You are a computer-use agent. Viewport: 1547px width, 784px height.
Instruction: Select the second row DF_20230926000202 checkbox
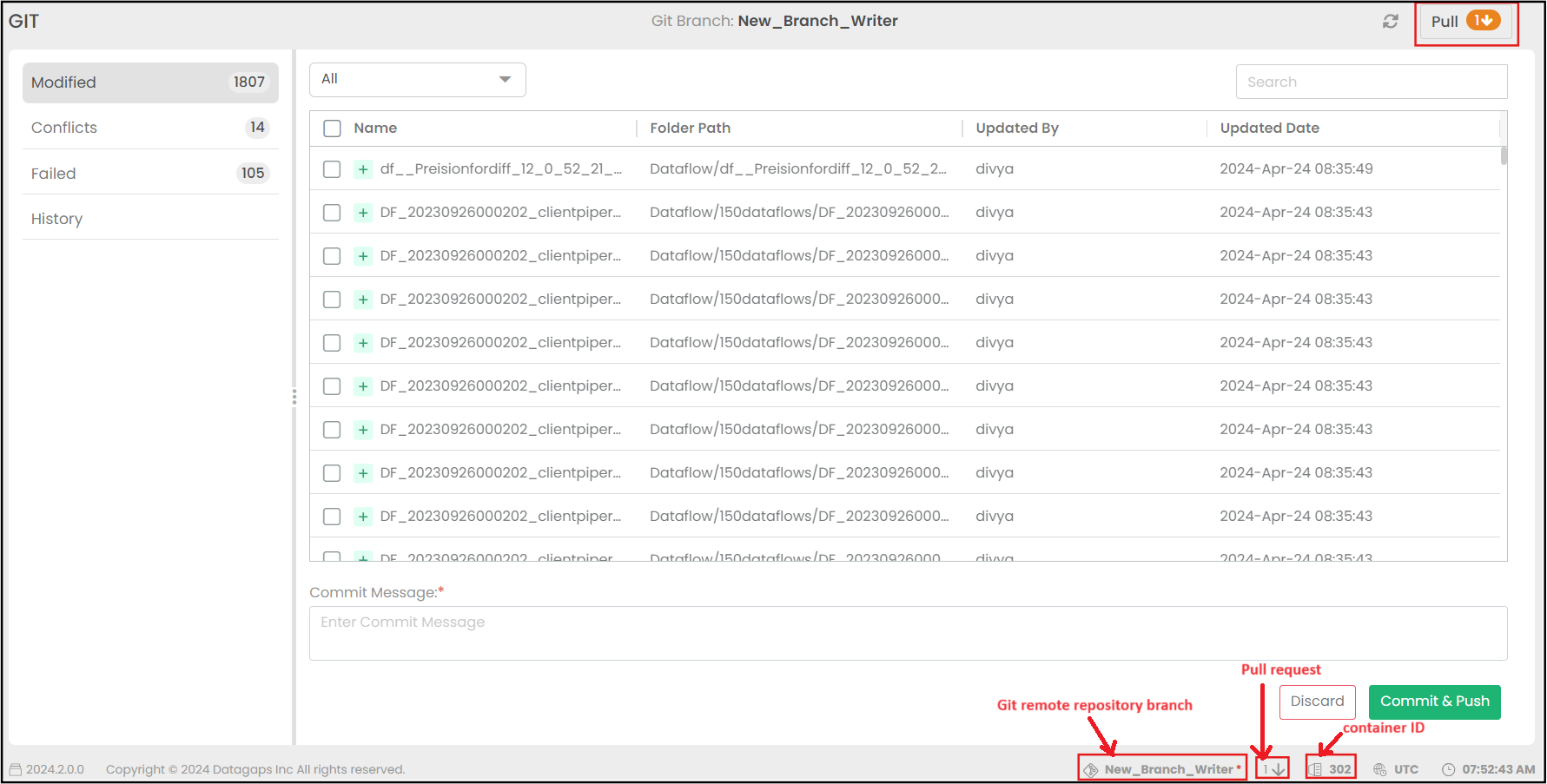click(332, 213)
